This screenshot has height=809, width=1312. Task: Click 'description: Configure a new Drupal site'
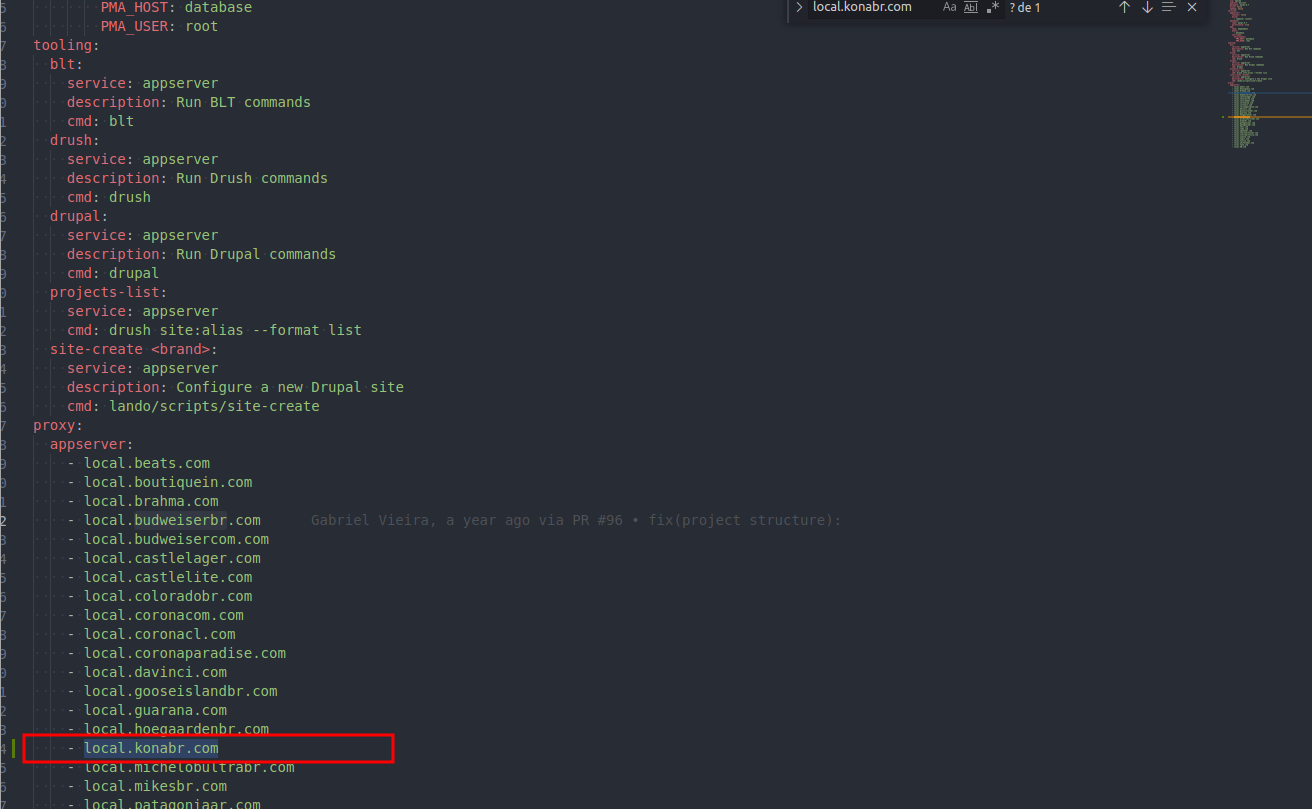click(x=235, y=387)
